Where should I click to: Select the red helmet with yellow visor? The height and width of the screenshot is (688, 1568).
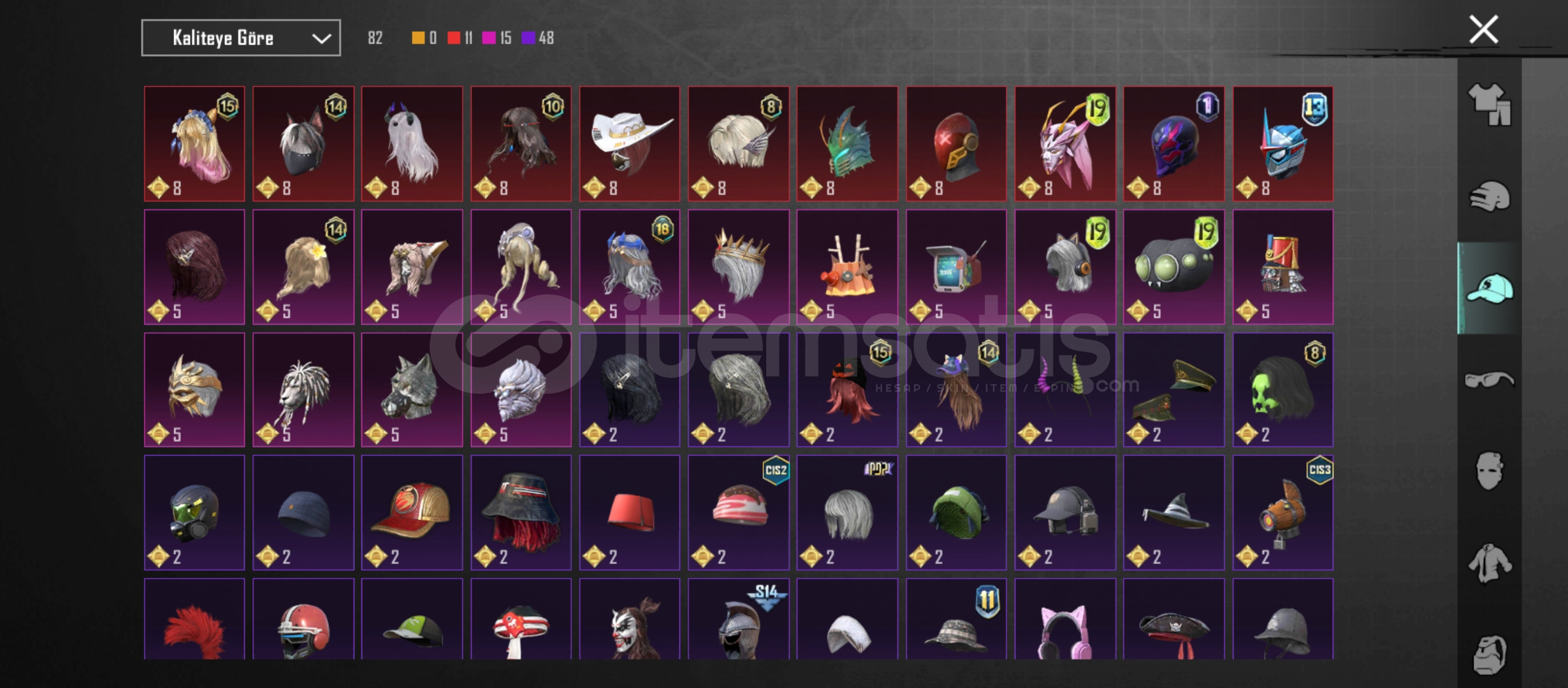click(x=956, y=144)
